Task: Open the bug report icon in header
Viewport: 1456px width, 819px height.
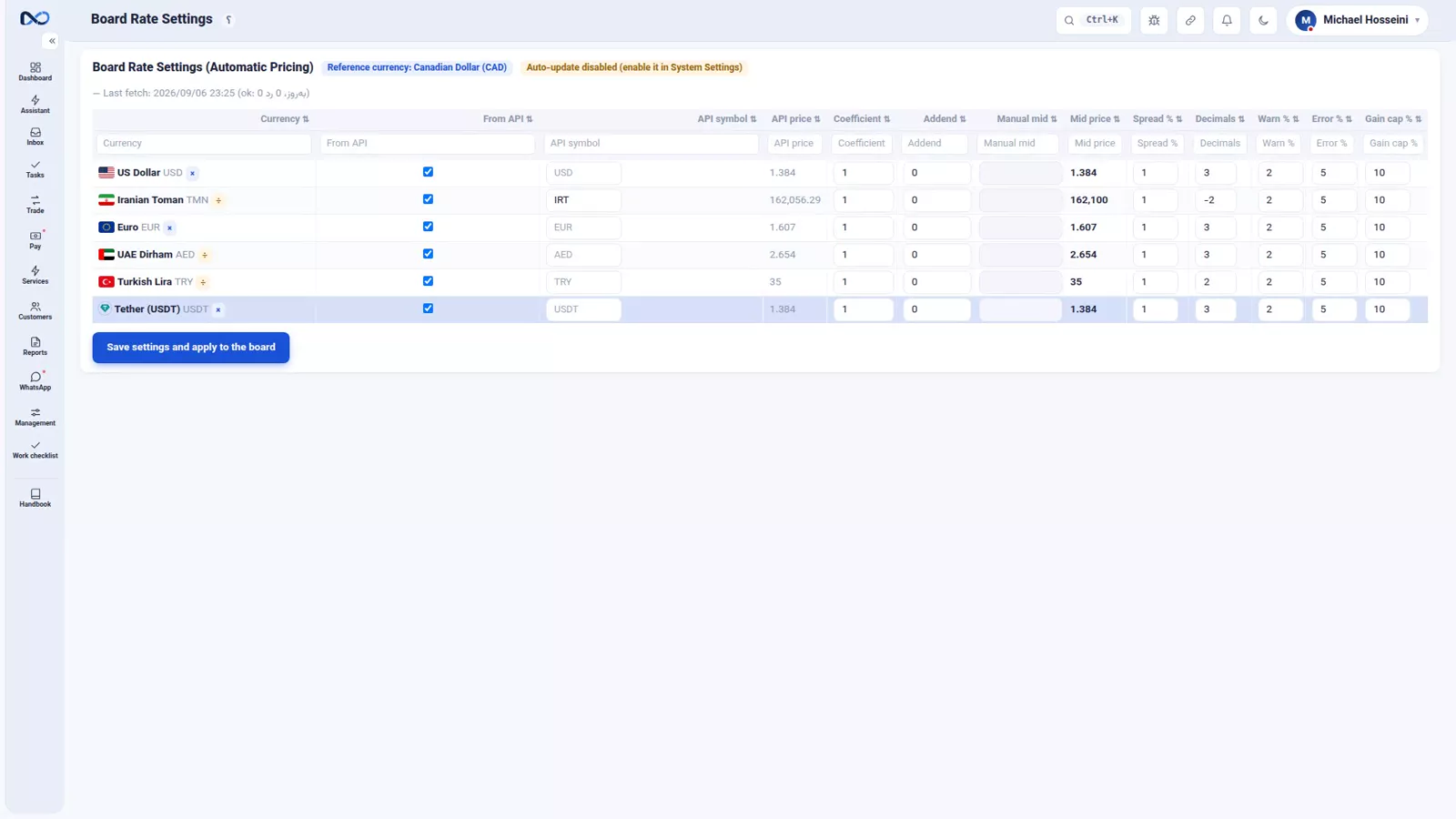Action: click(1154, 20)
